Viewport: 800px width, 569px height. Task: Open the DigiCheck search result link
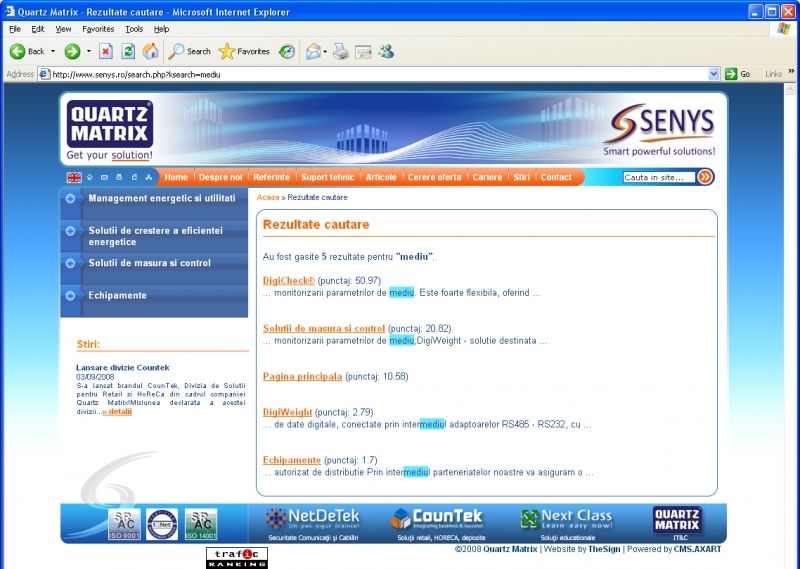coord(288,281)
